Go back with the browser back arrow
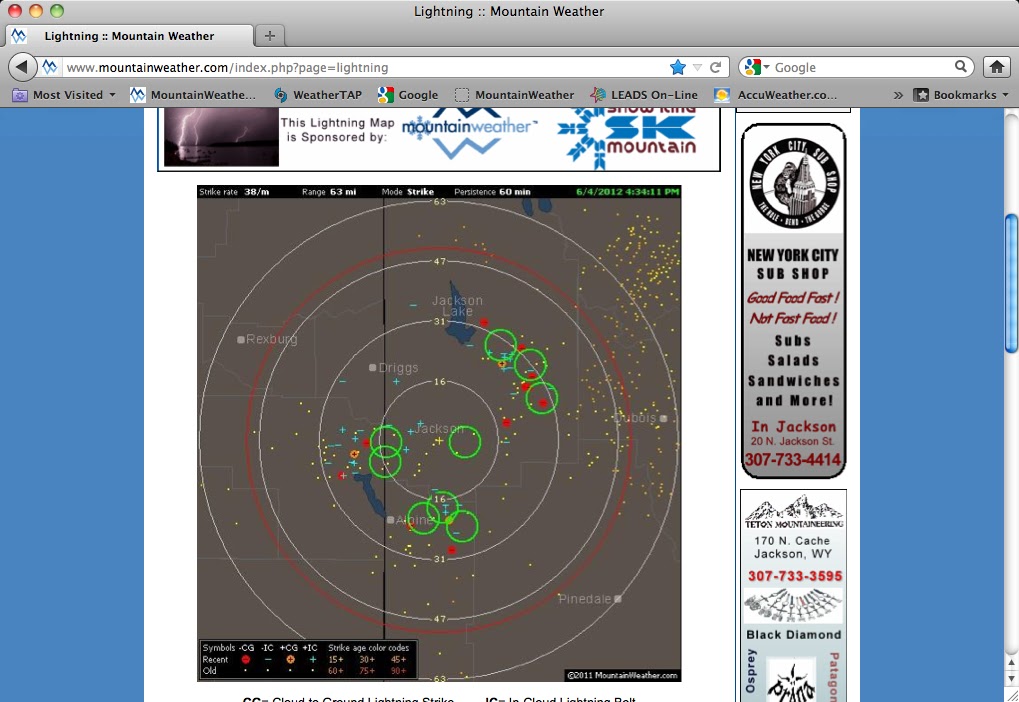 tap(22, 66)
